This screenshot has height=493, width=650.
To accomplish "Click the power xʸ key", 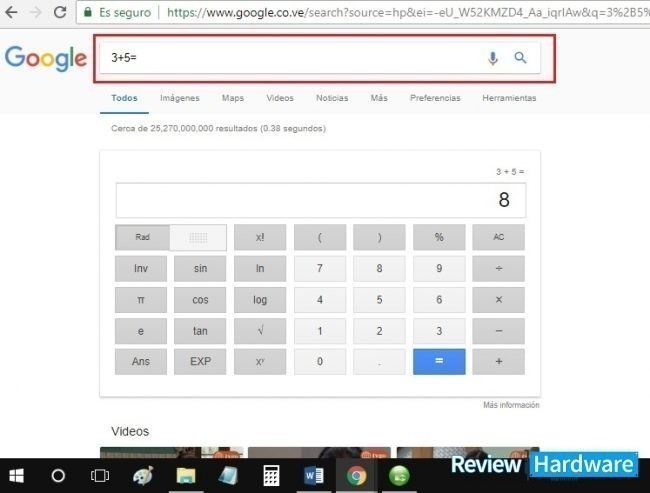I will 260,362.
